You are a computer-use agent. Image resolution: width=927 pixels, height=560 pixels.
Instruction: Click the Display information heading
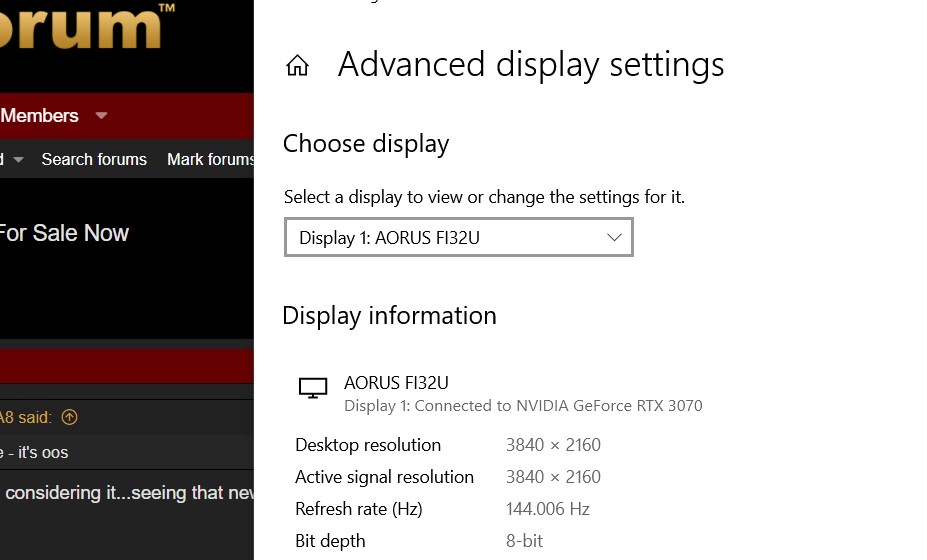coord(390,316)
